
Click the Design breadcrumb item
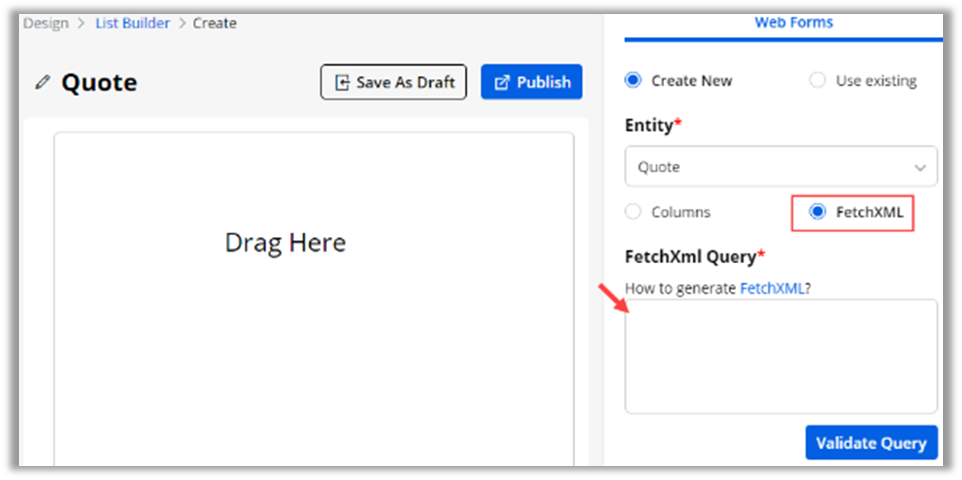tap(44, 22)
